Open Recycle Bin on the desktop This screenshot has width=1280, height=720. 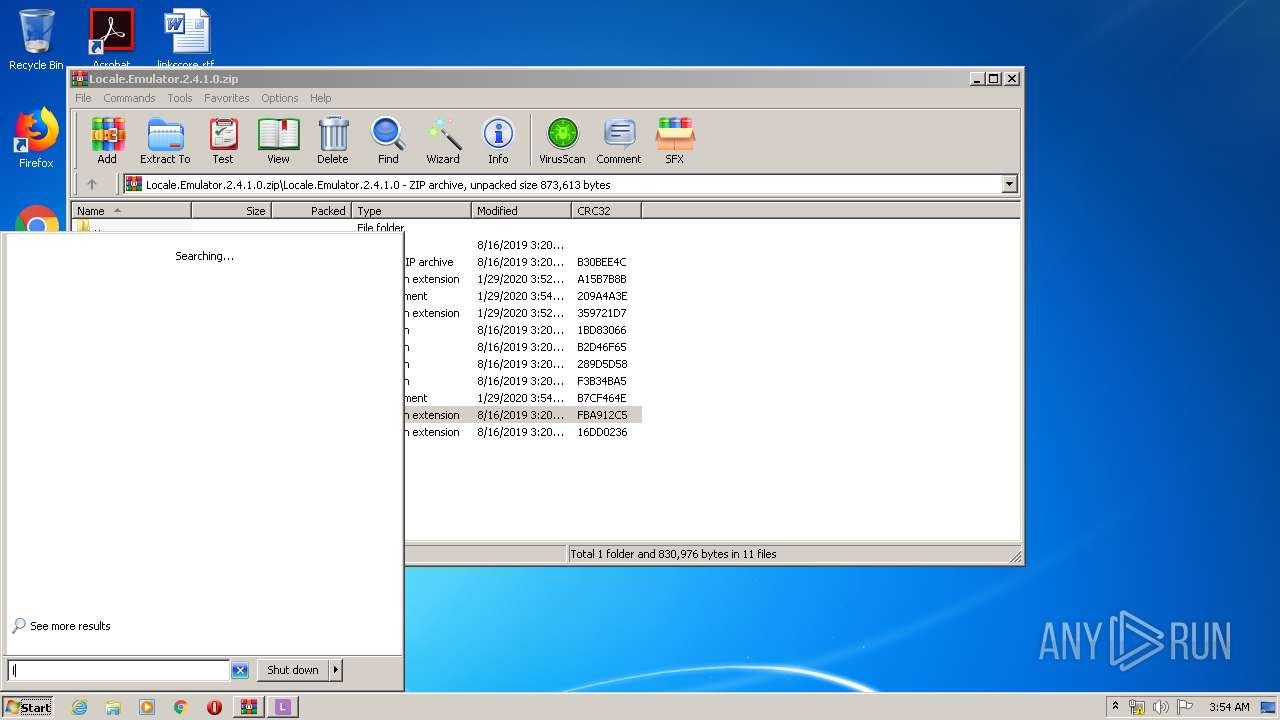click(x=36, y=40)
